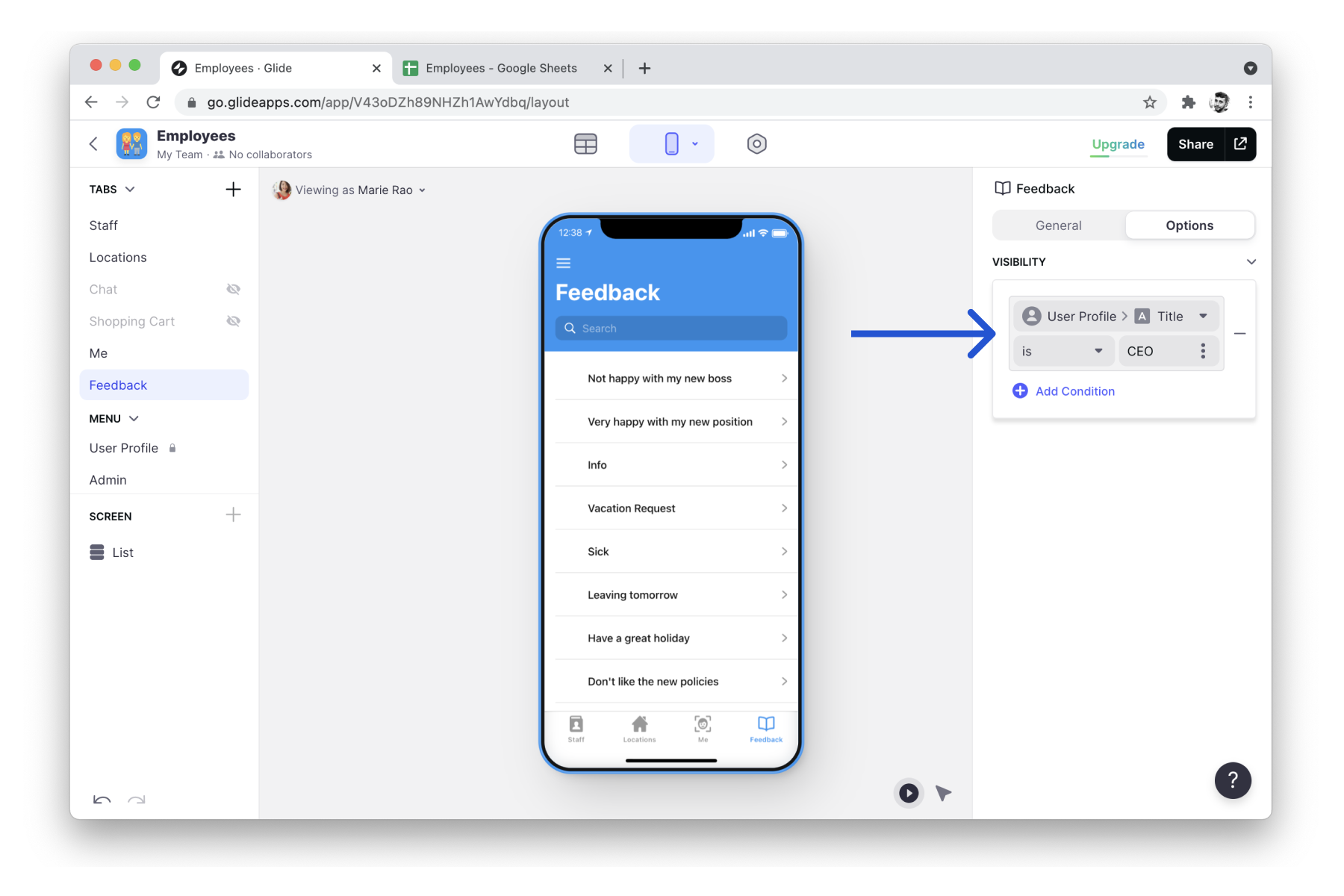Image resolution: width=1344 pixels, height=896 pixels.
Task: Select the Locations tab in sidebar
Action: (118, 258)
